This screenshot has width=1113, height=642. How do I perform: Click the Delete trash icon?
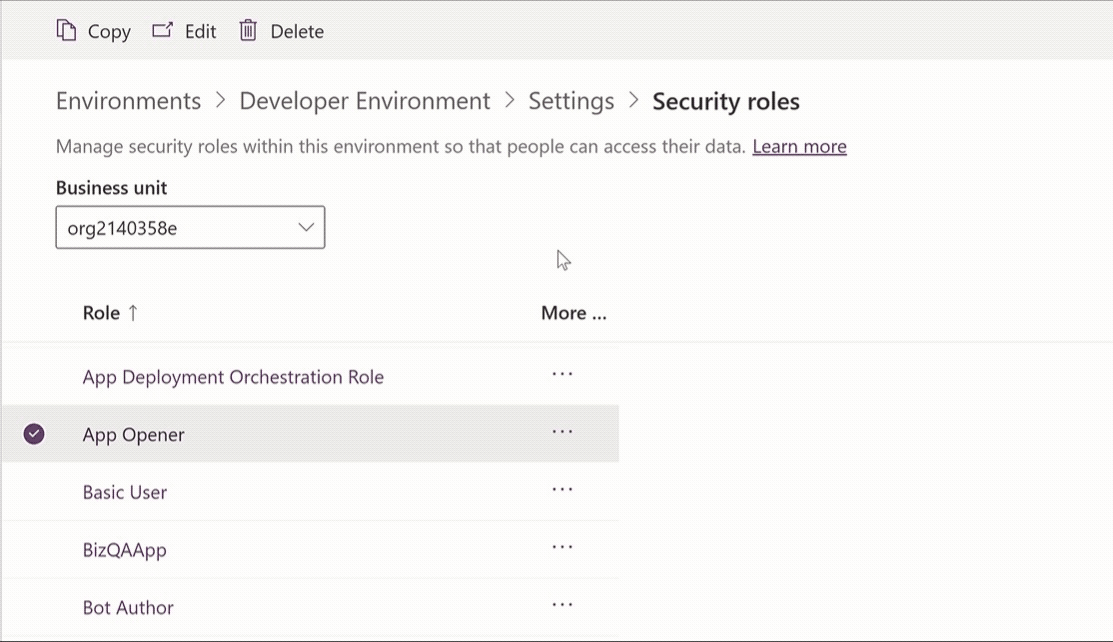pyautogui.click(x=248, y=31)
